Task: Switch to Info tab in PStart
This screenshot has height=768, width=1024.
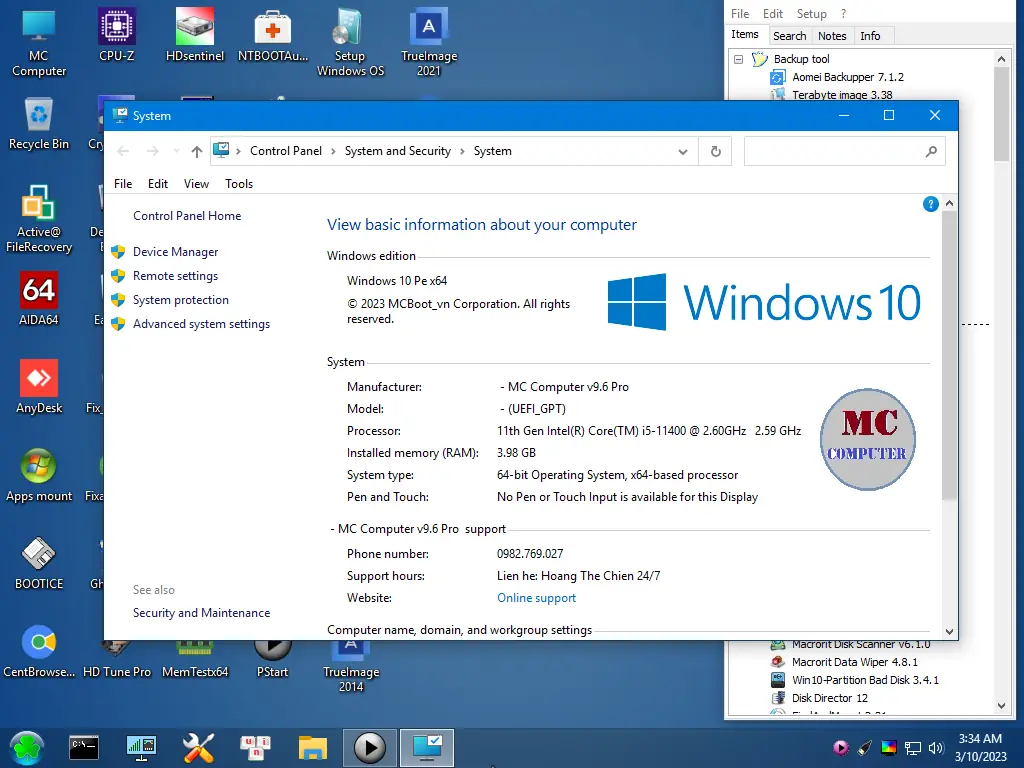Action: pos(870,36)
